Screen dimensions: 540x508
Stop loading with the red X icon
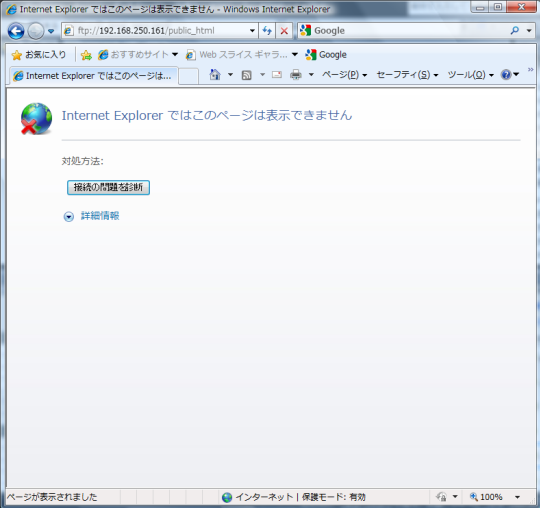pos(284,31)
